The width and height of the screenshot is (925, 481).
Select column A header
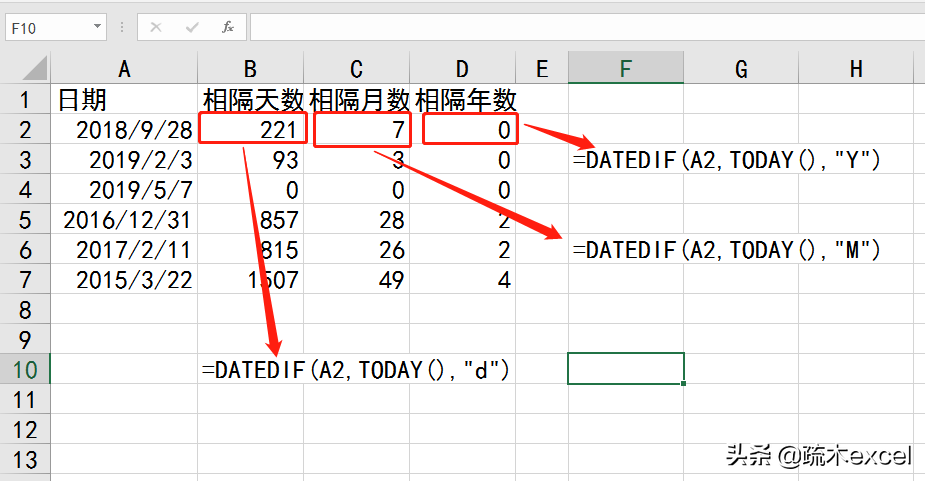tap(124, 68)
